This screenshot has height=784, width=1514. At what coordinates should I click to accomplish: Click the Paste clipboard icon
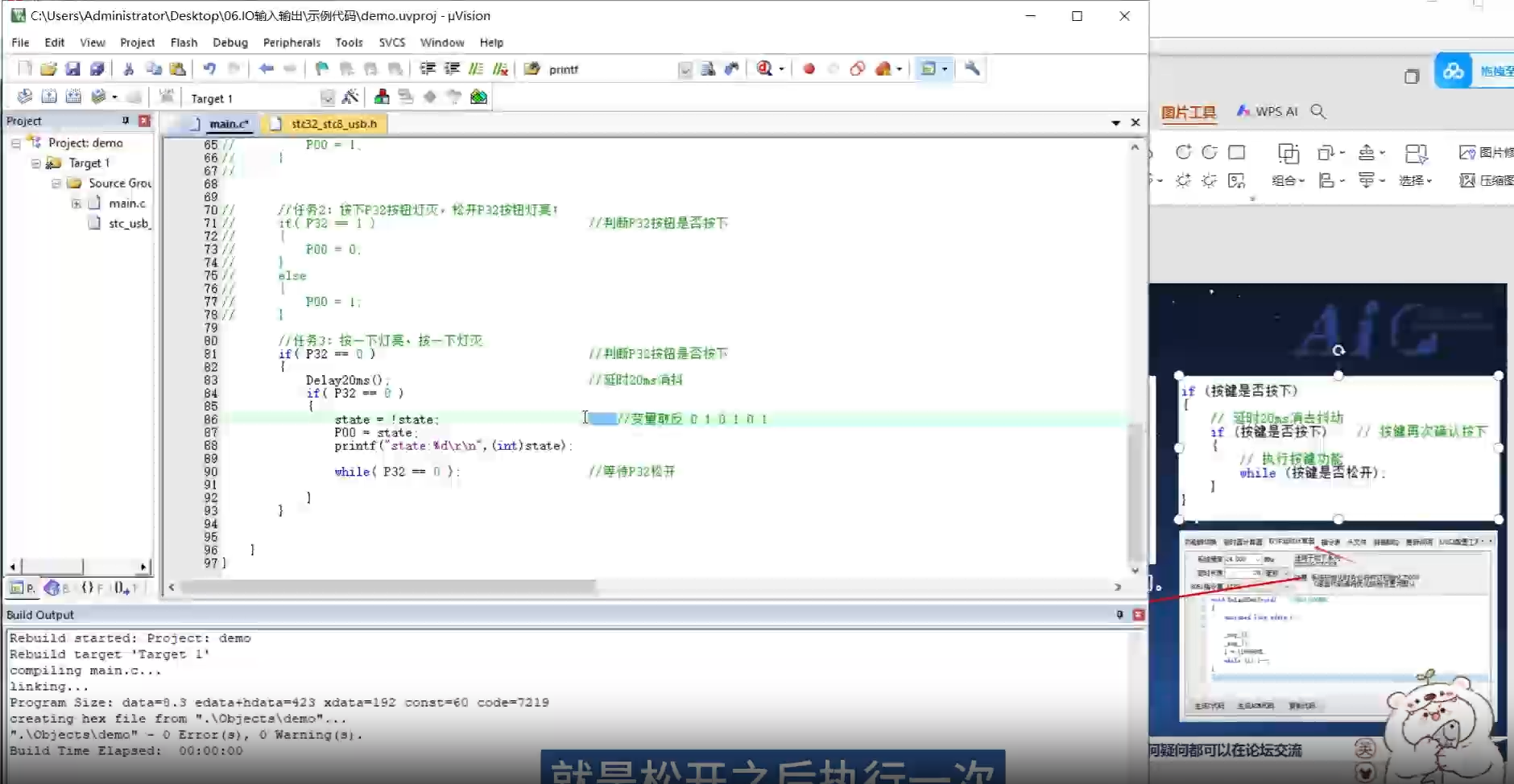(178, 69)
